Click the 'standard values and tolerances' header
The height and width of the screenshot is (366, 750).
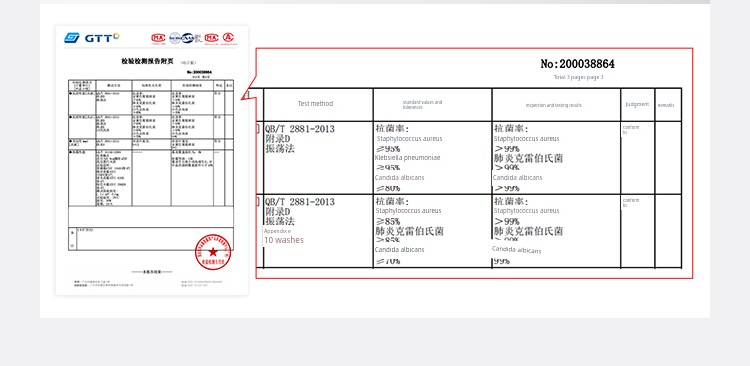[422, 105]
